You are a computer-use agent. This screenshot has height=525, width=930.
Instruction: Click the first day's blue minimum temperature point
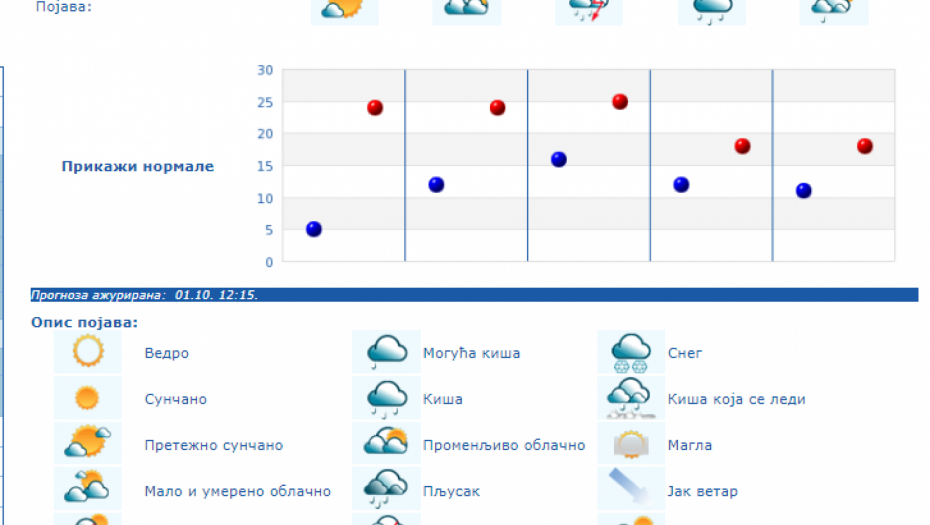pos(314,229)
